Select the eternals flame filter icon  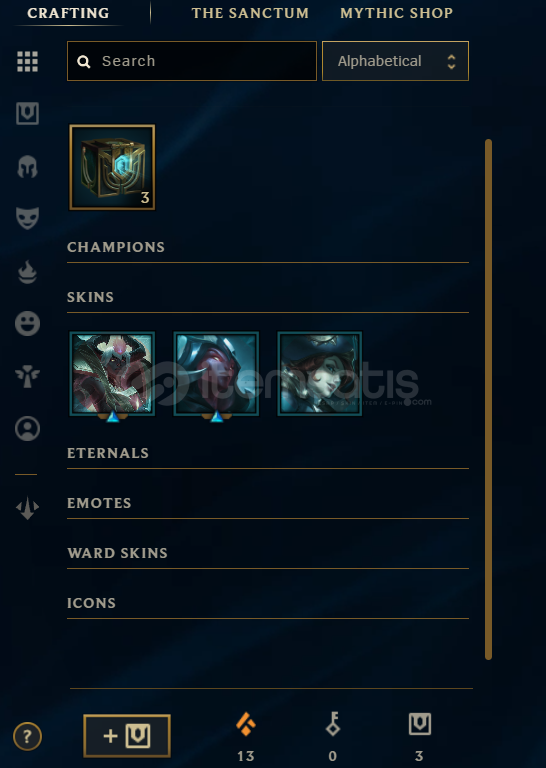pyautogui.click(x=27, y=272)
